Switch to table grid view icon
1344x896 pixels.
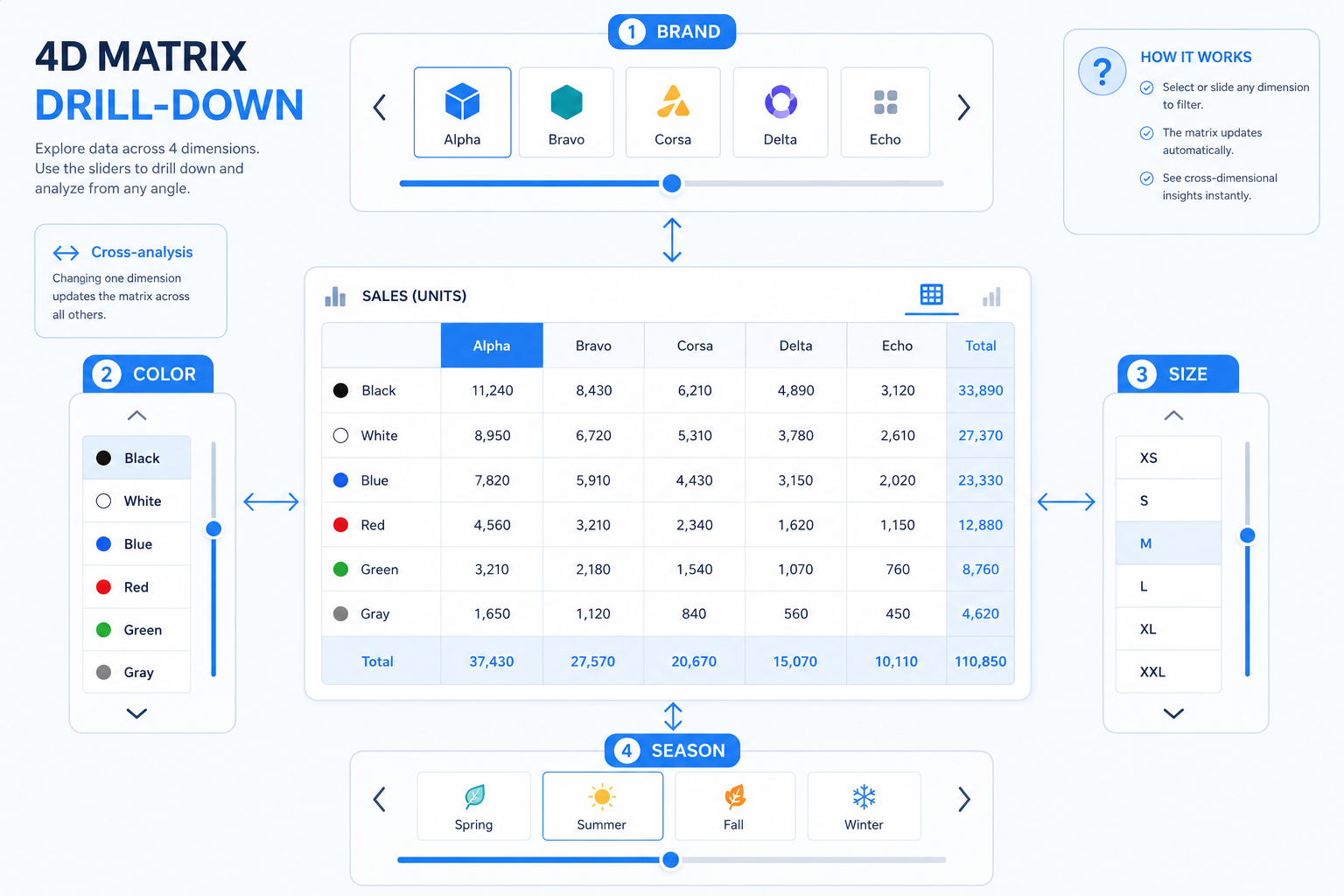[x=931, y=294]
